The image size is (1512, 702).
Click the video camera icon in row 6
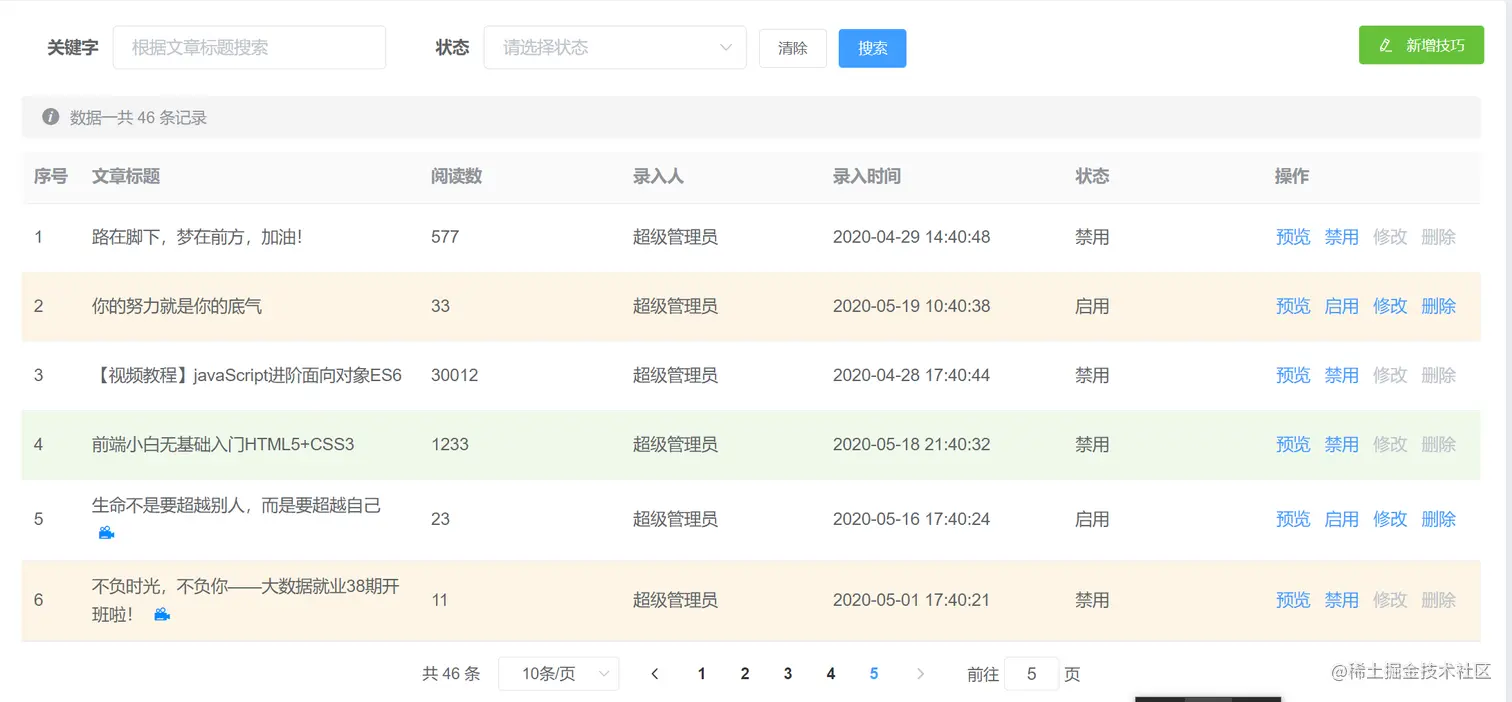[162, 614]
